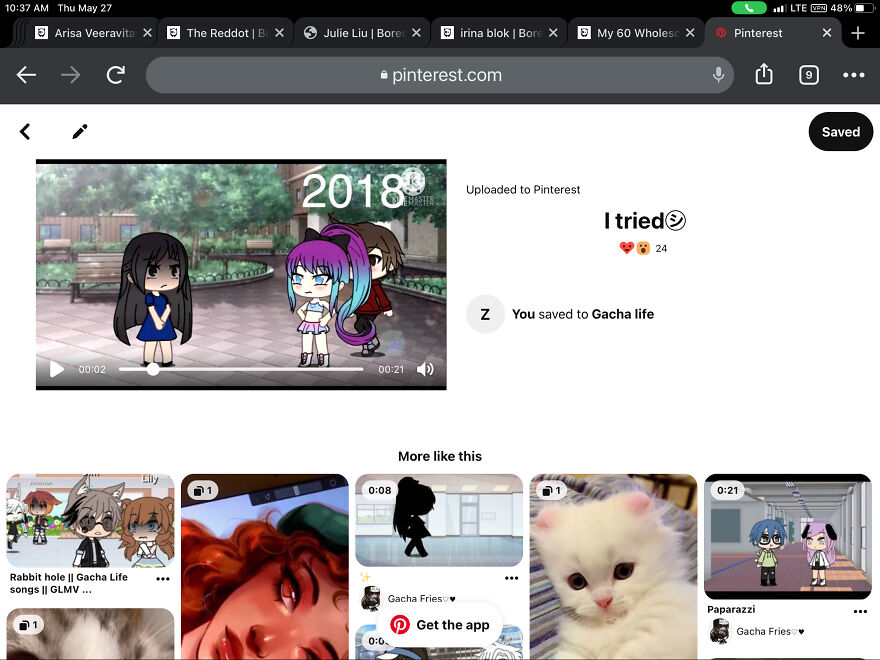Open the tab switcher showing 9 tabs
The height and width of the screenshot is (660, 880).
tap(808, 75)
